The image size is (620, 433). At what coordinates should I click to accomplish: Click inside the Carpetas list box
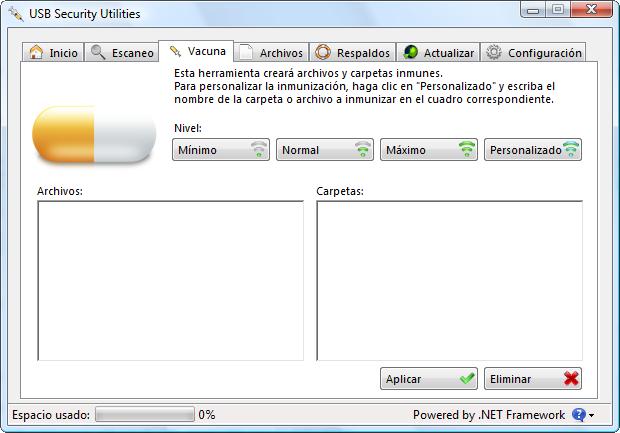[x=450, y=281]
